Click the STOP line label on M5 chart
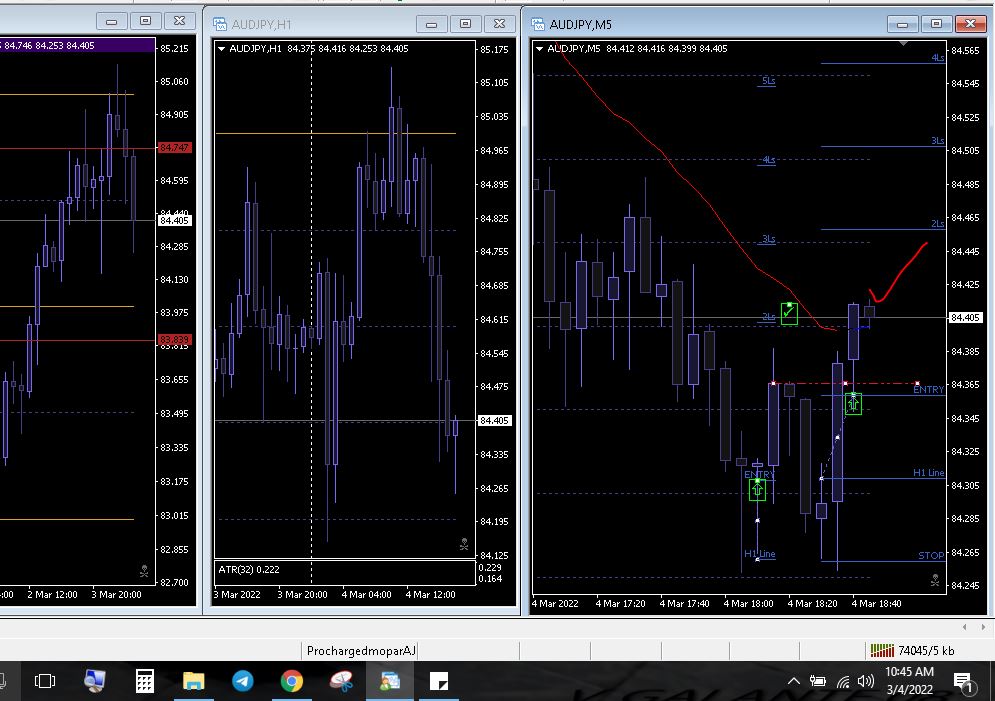995x701 pixels. click(x=930, y=556)
